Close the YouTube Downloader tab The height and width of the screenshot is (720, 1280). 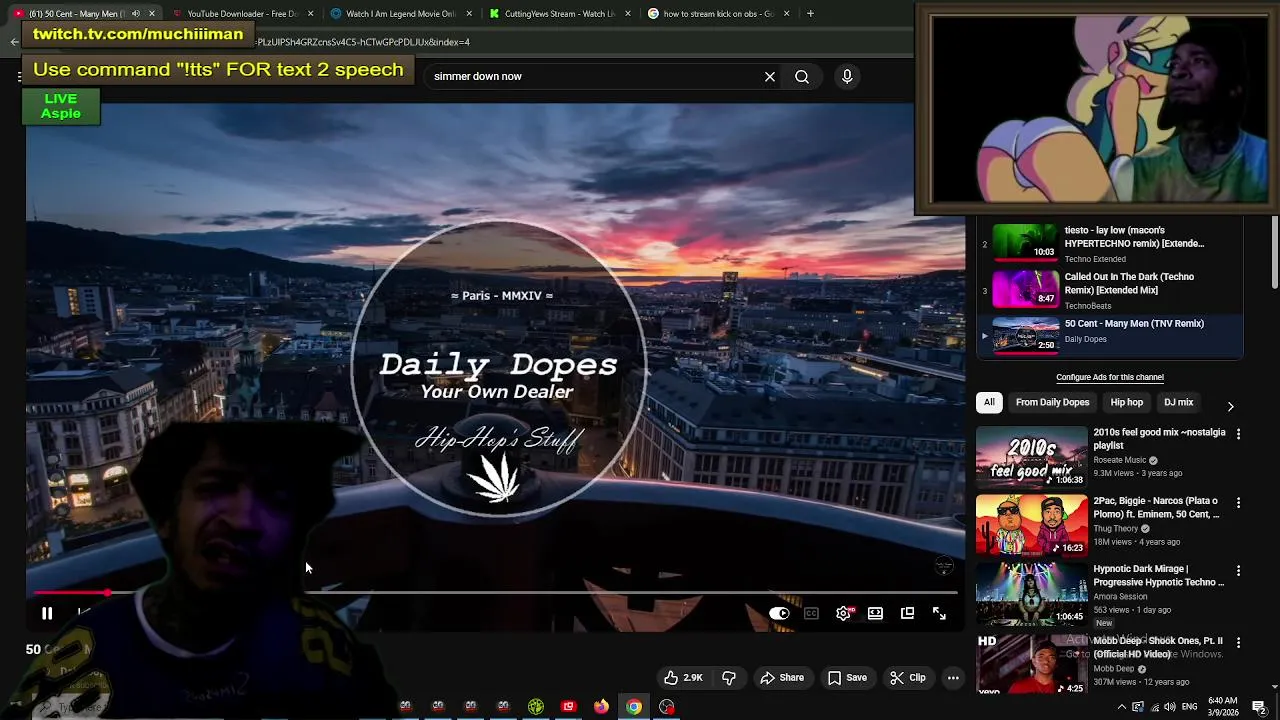pyautogui.click(x=311, y=14)
